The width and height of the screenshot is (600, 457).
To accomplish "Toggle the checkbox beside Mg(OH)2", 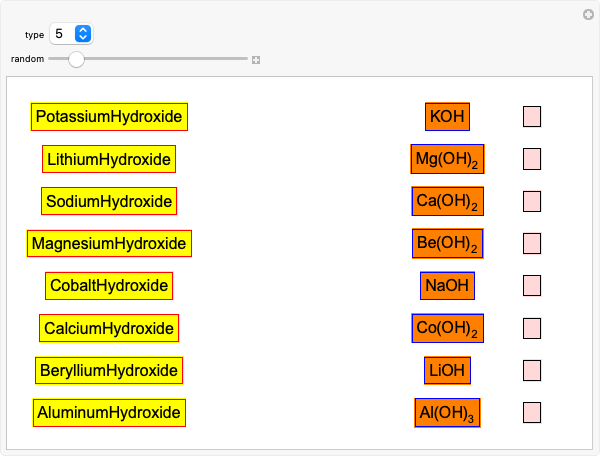I will (x=532, y=159).
